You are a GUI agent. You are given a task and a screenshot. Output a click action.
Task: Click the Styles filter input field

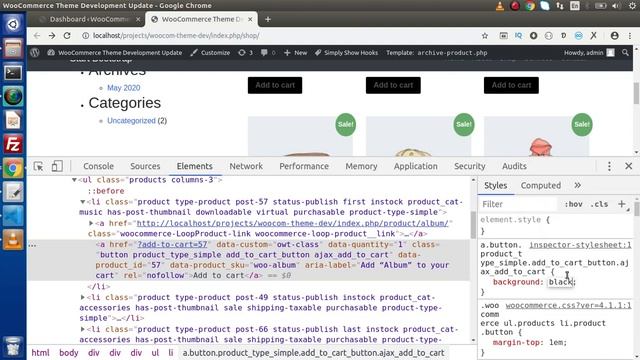click(518, 204)
